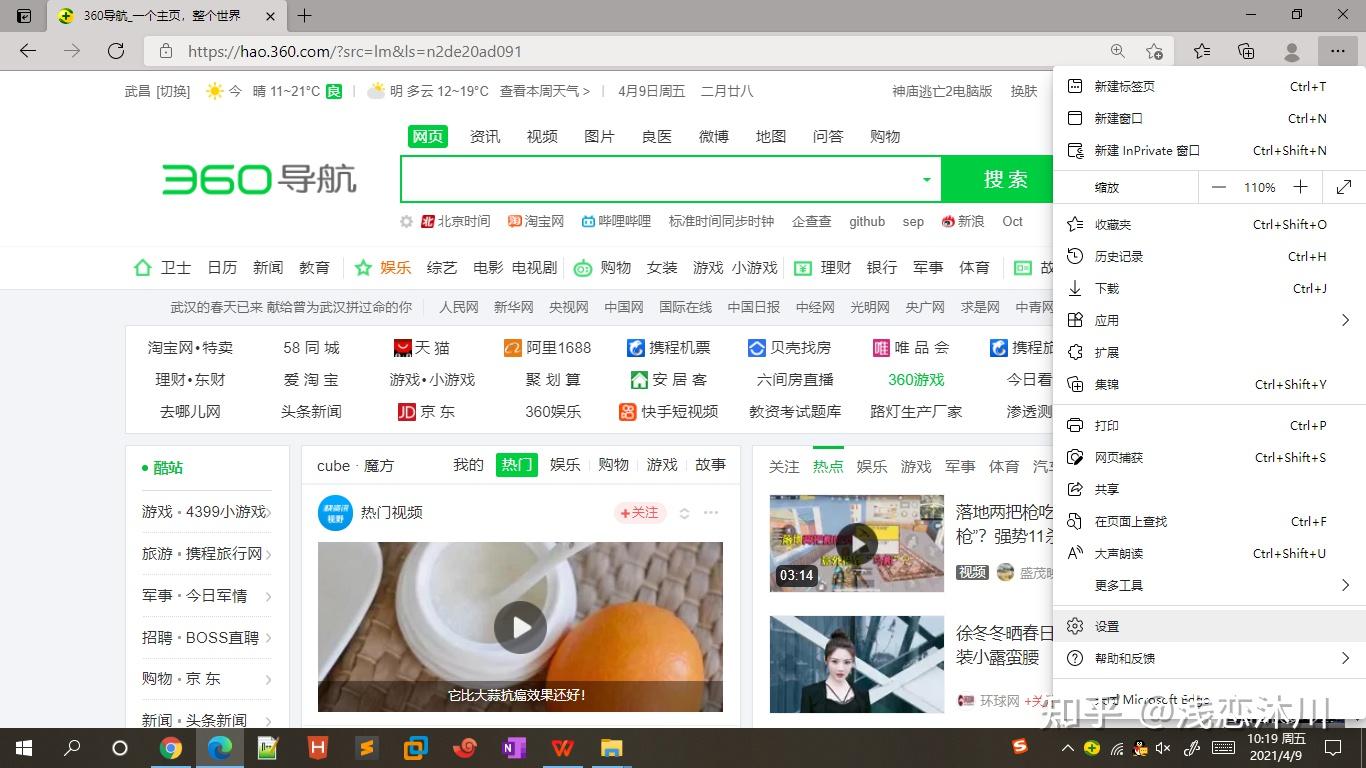Expand 游戏 · 4399小游戏 sidebar row
The image size is (1366, 768).
(208, 512)
